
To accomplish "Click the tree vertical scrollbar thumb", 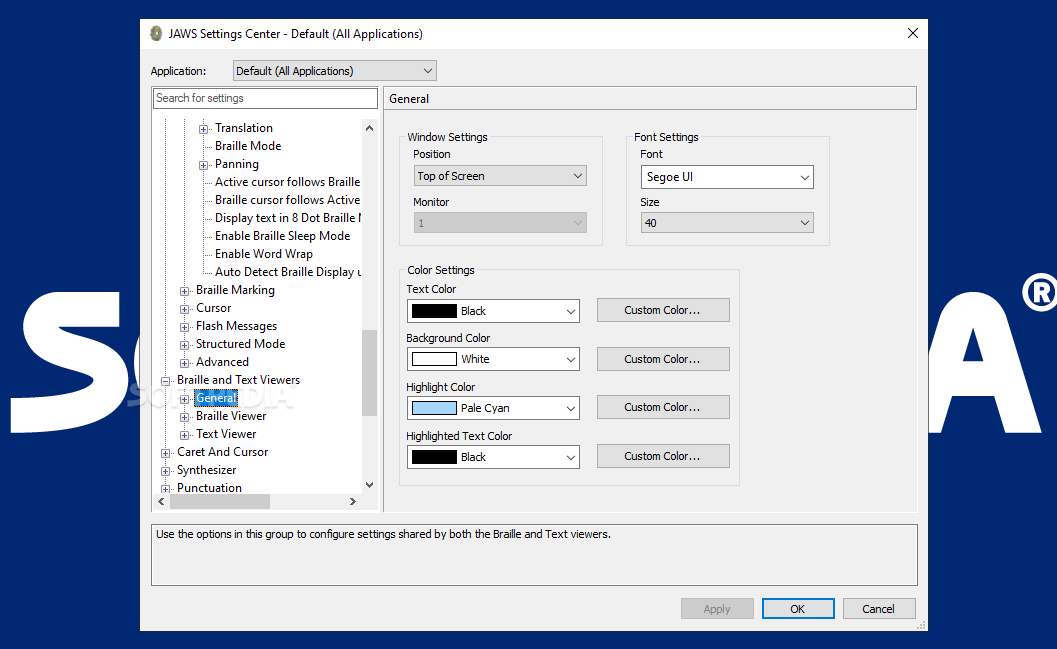I will 369,373.
